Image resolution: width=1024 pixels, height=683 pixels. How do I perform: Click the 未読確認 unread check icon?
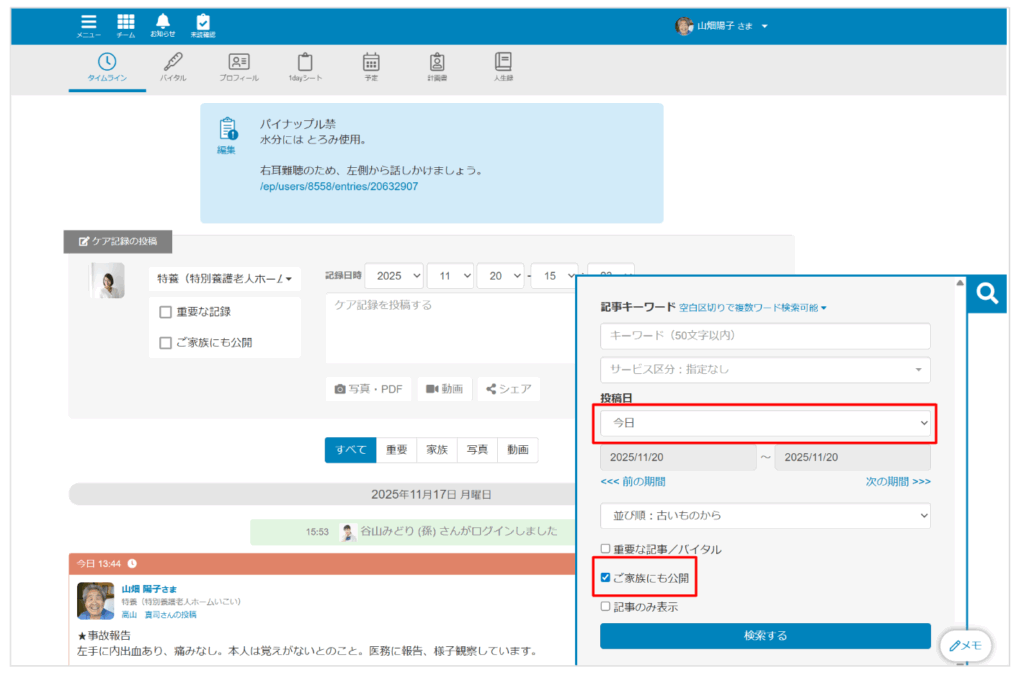[202, 22]
